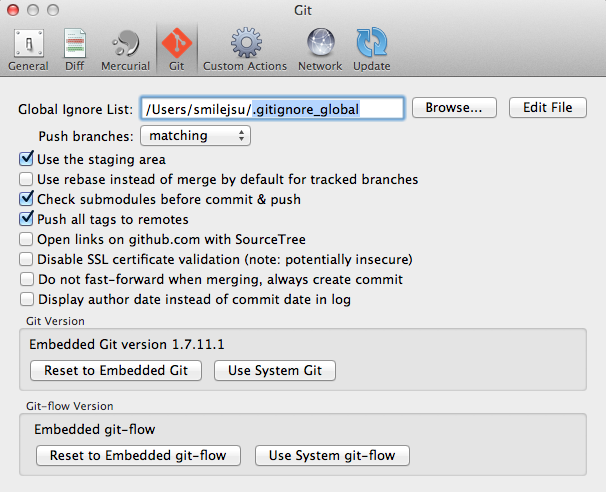Click the Git-flow Version group title
The width and height of the screenshot is (606, 492).
pyautogui.click(x=70, y=406)
